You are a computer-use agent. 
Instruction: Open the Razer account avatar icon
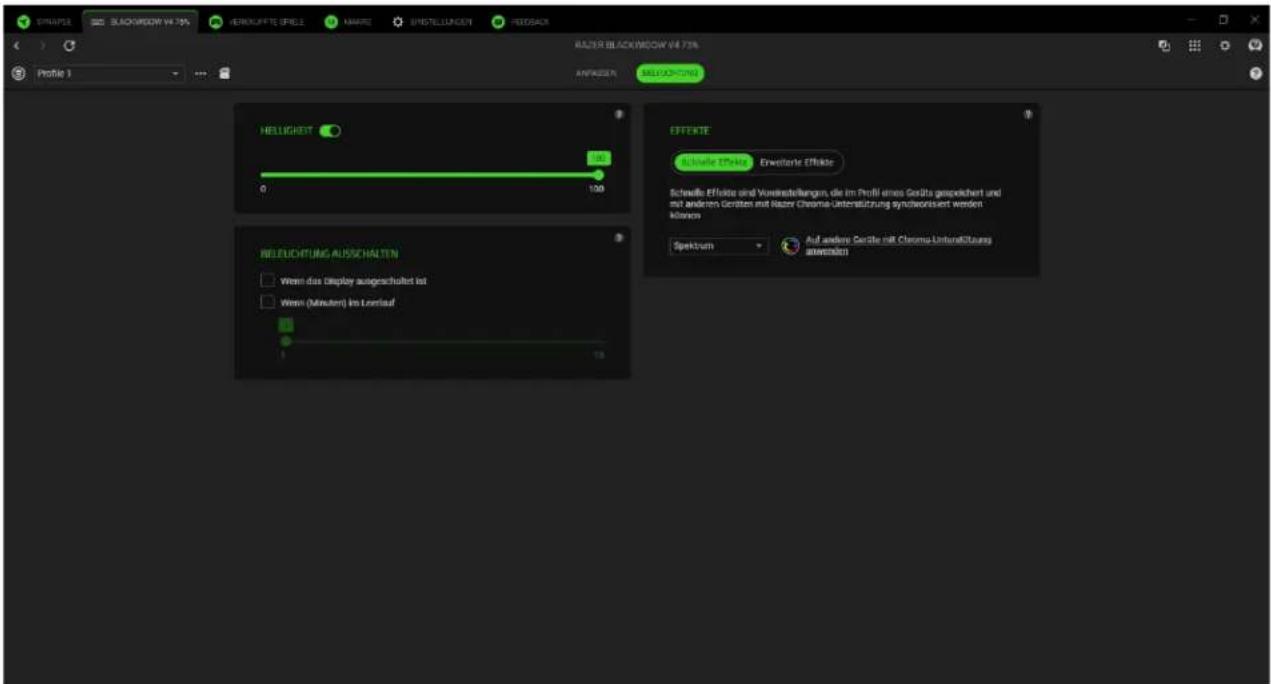[1255, 47]
